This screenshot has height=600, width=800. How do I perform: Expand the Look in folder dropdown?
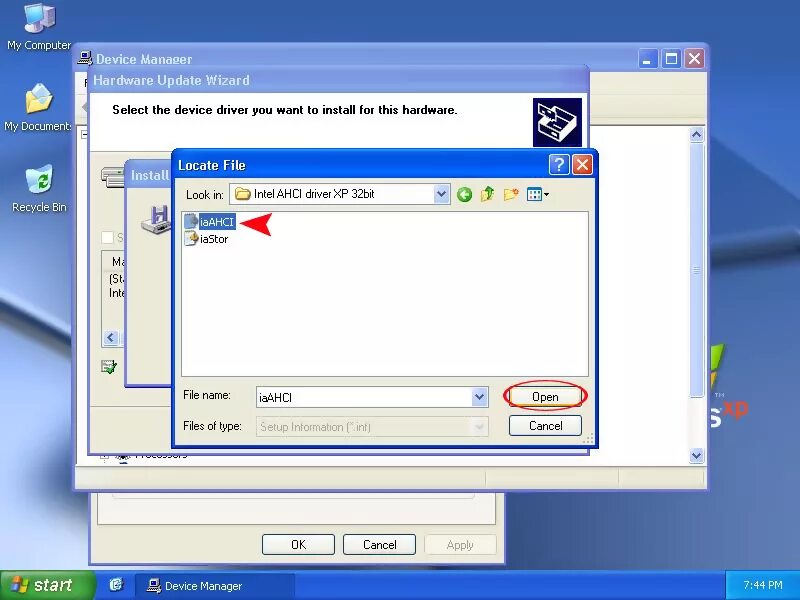441,194
